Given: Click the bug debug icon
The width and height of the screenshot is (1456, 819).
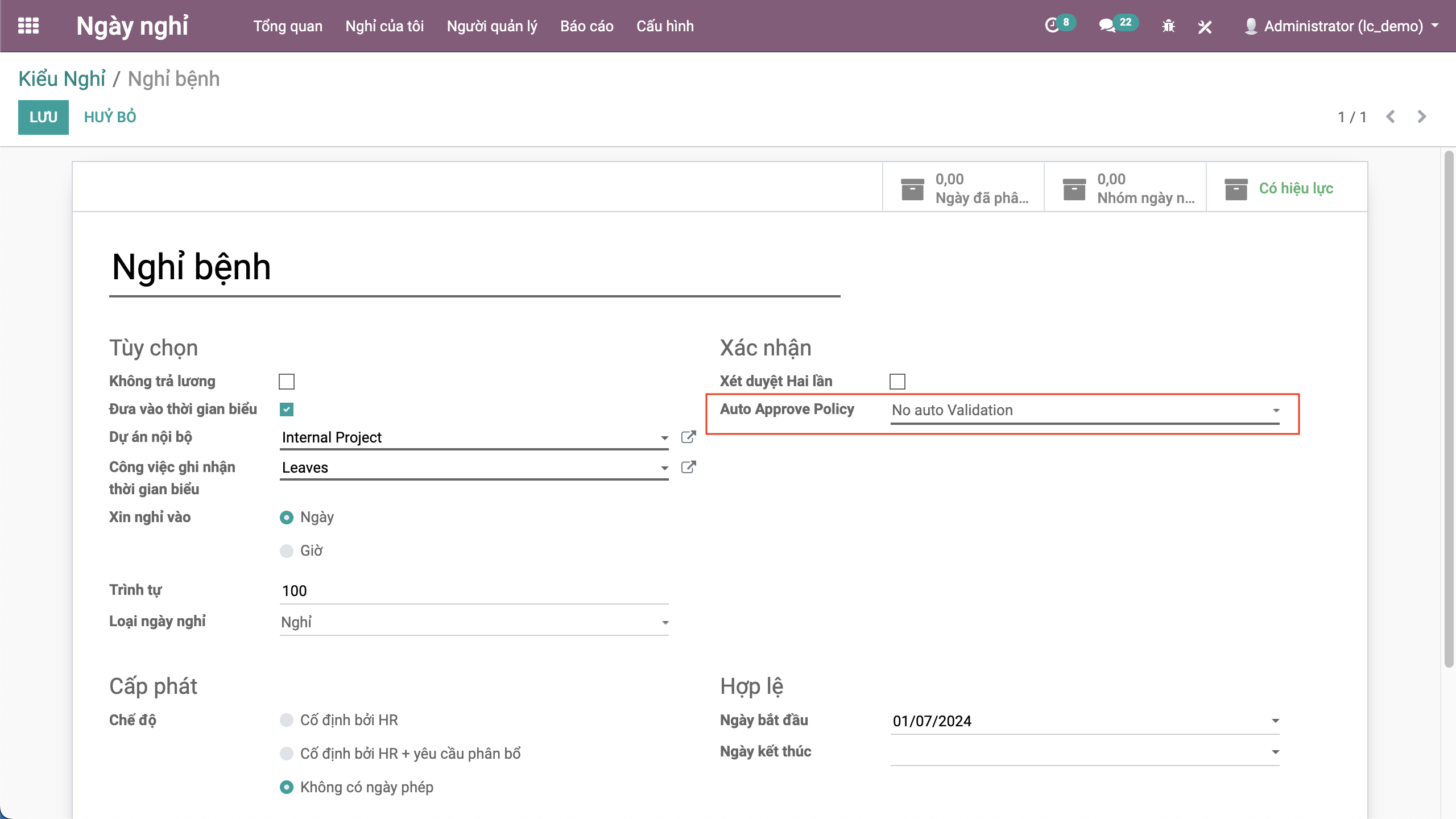Looking at the screenshot, I should 1168,26.
